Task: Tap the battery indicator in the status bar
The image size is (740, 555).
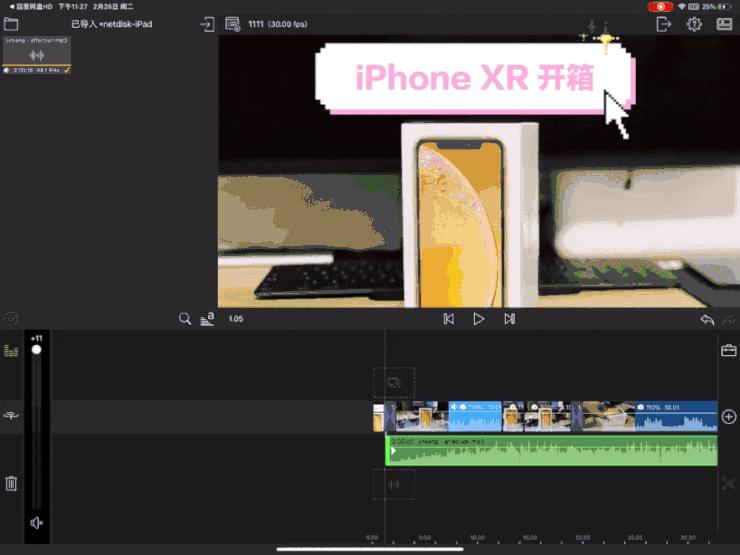Action: (x=723, y=7)
